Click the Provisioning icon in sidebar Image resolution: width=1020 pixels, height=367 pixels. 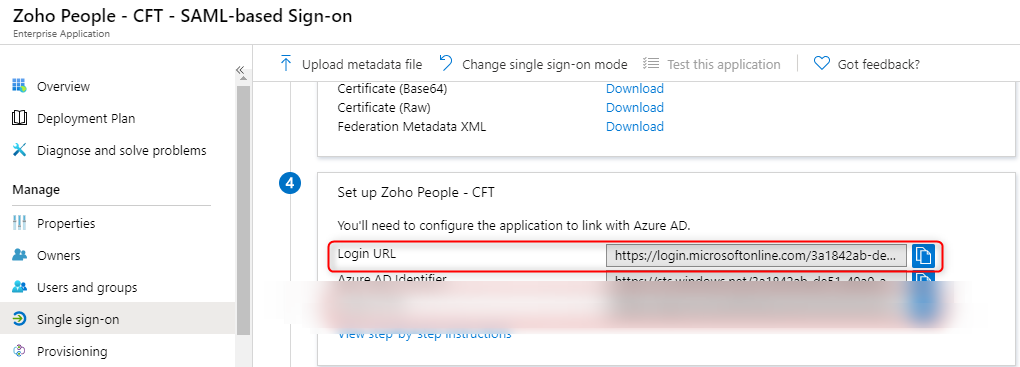[20, 351]
